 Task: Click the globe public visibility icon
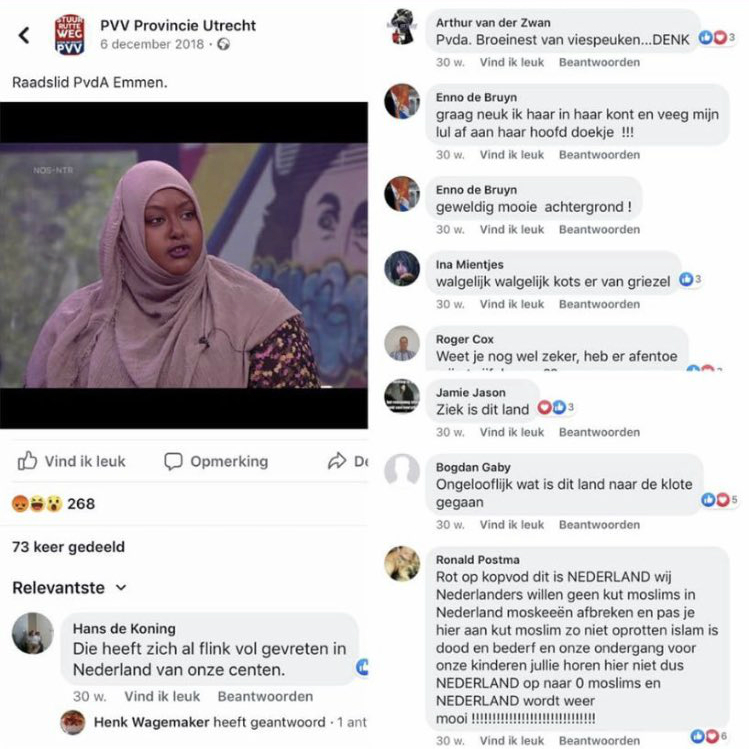point(223,44)
